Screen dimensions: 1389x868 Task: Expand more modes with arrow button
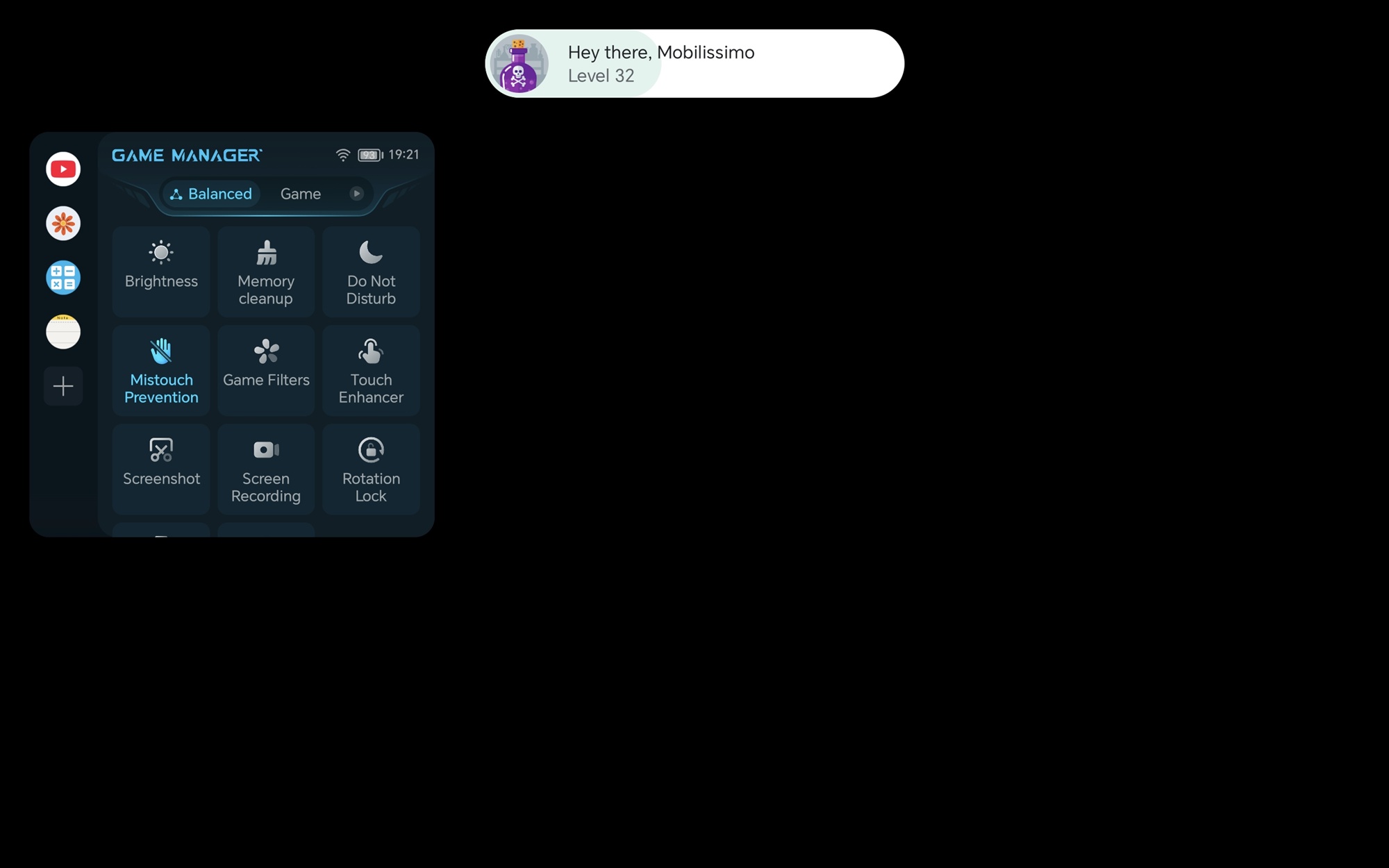pos(356,194)
